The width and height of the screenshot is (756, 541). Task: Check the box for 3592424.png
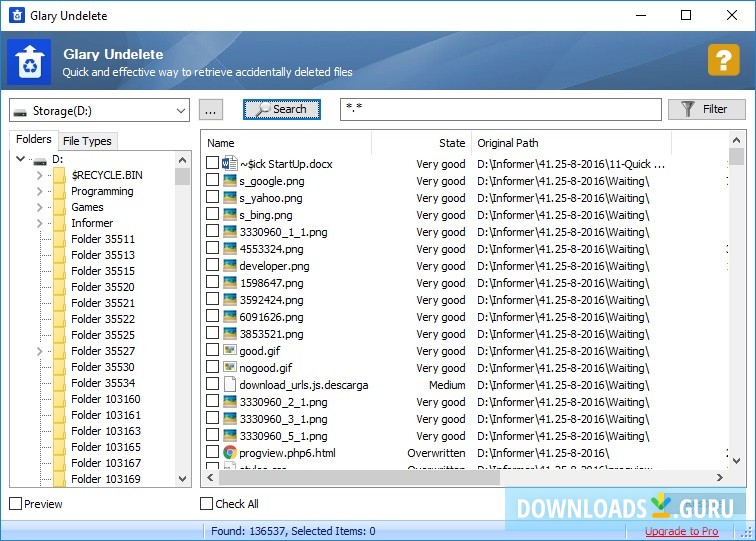click(212, 298)
